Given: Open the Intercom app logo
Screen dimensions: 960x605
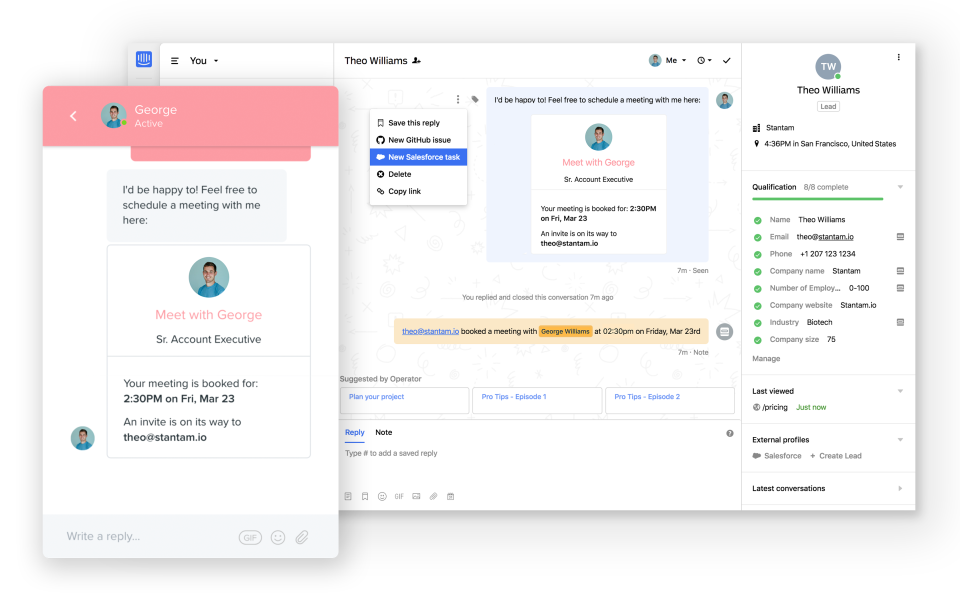Looking at the screenshot, I should click(143, 60).
